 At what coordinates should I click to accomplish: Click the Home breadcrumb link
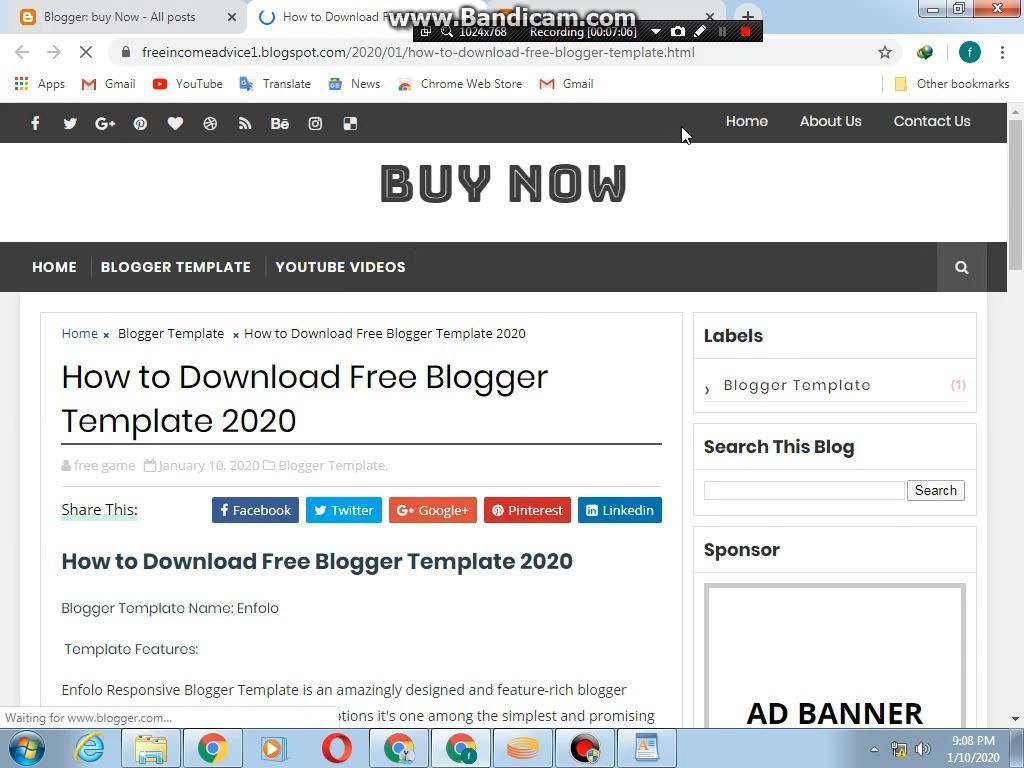(79, 334)
